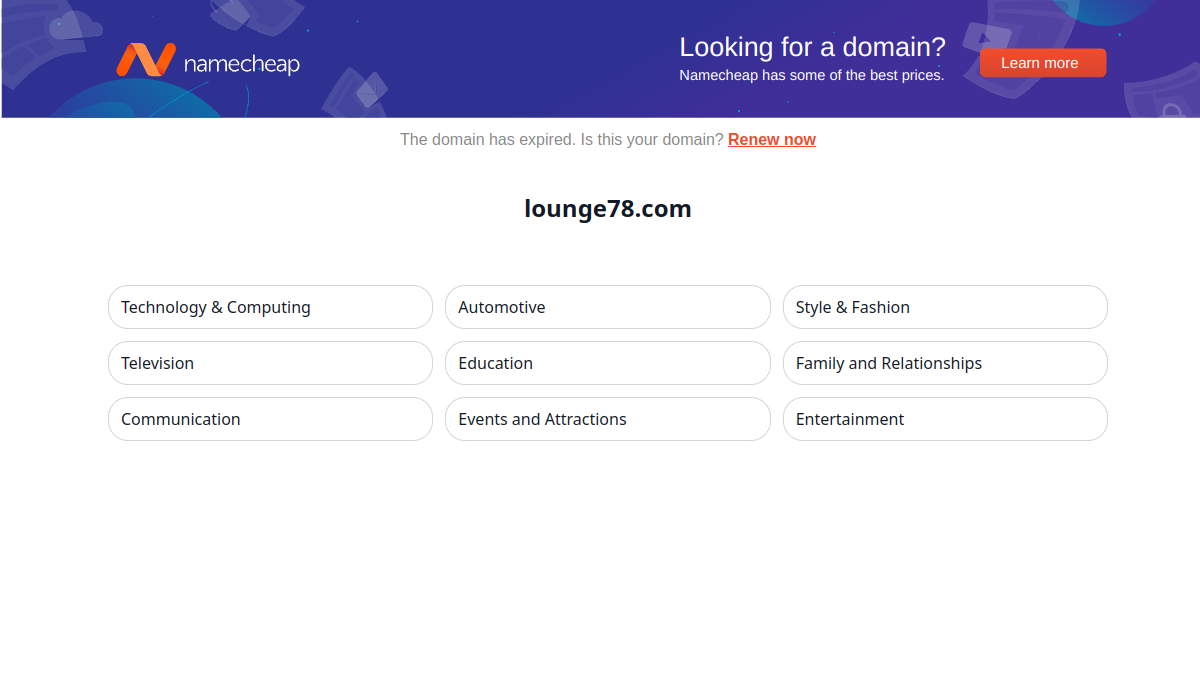Image resolution: width=1200 pixels, height=675 pixels.
Task: Select the Technology & Computing category
Action: coord(270,307)
